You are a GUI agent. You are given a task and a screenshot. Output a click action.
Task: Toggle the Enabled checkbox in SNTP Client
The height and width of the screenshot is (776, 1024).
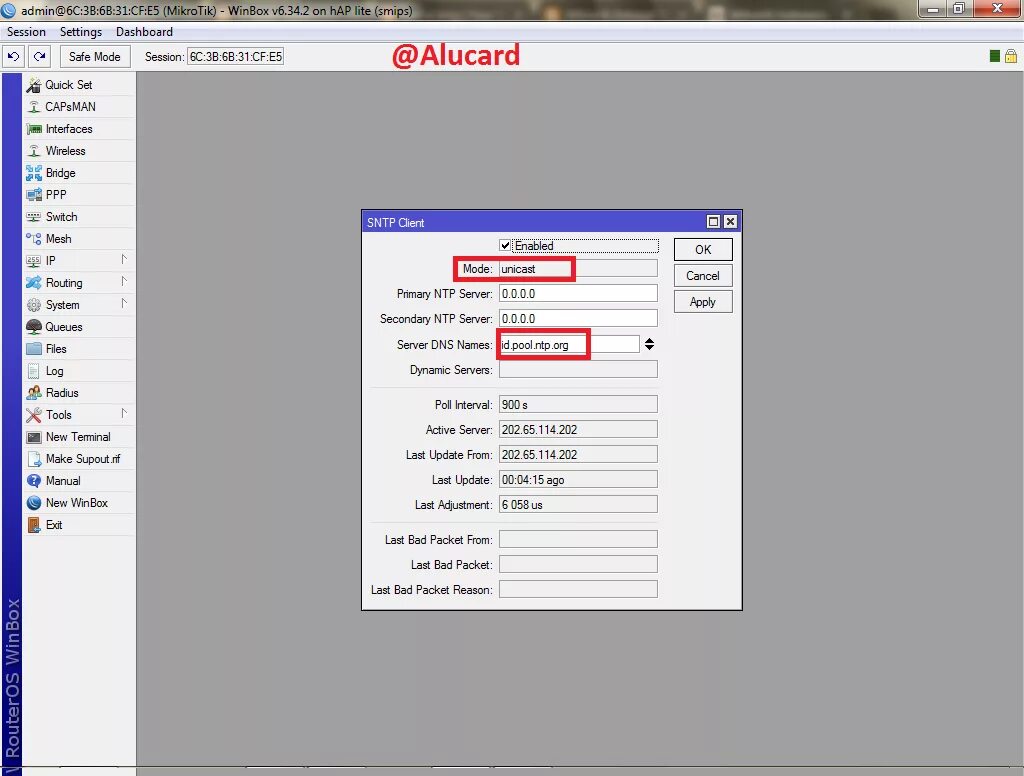click(505, 246)
